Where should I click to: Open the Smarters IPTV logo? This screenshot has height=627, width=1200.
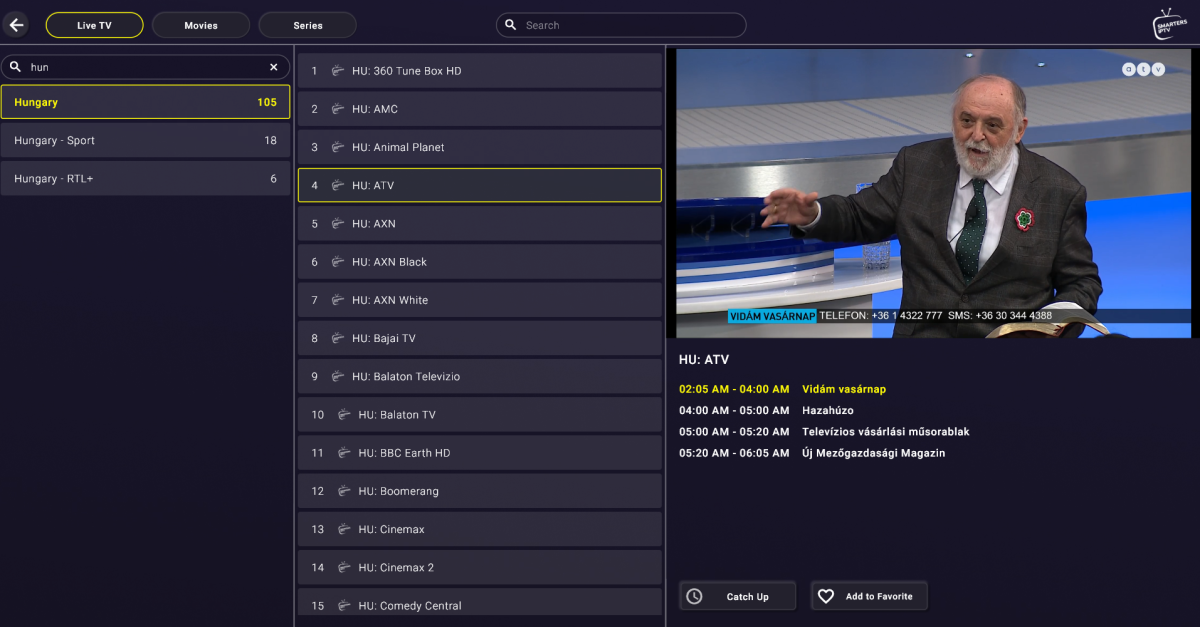pos(1168,24)
